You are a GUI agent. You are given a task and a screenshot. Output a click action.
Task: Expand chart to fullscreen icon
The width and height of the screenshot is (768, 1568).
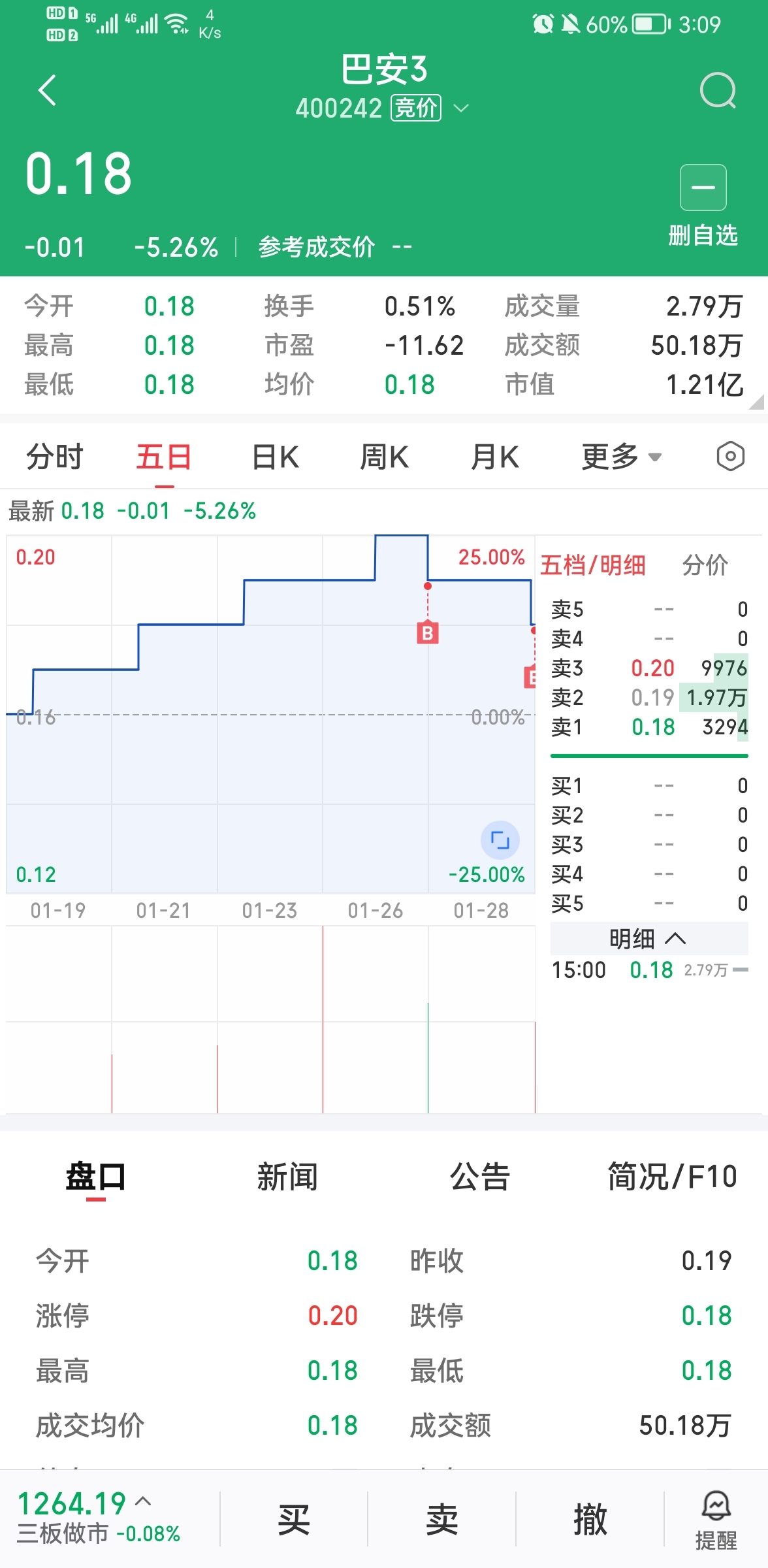tap(500, 840)
